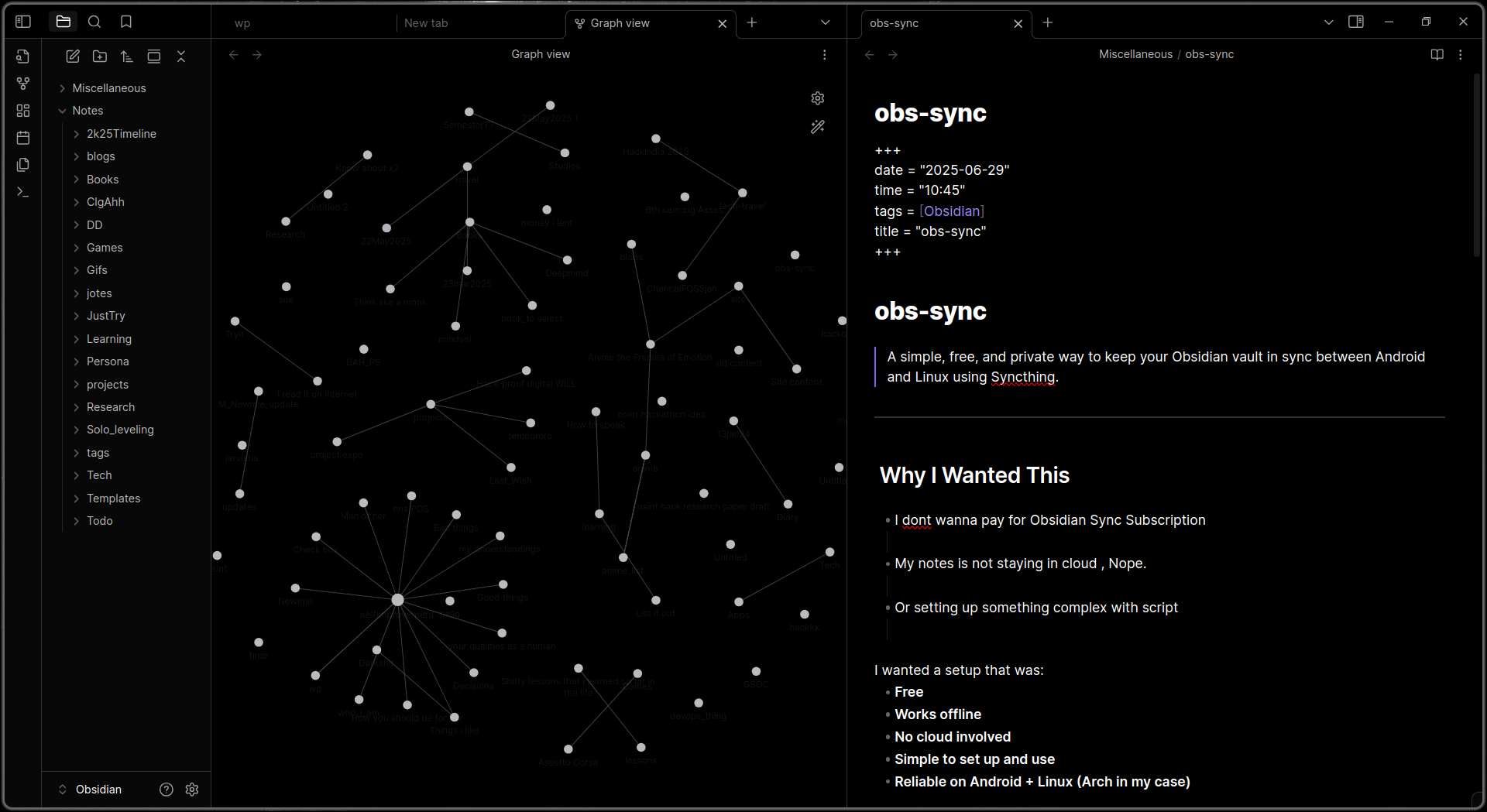Open right tab group dropdown list
1487x812 pixels.
(x=1329, y=23)
